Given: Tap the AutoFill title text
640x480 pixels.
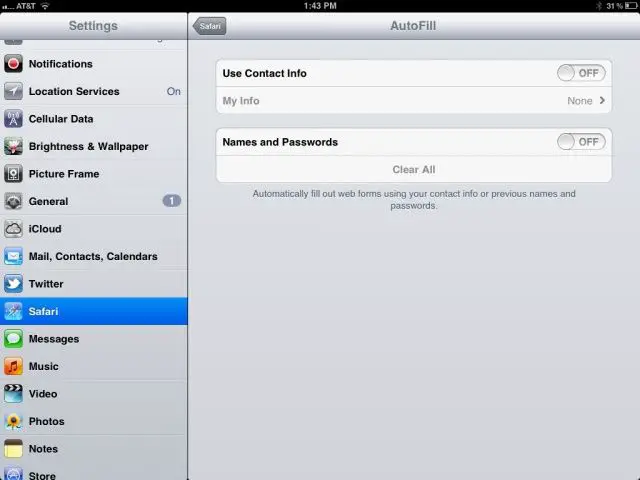Looking at the screenshot, I should coord(413,26).
